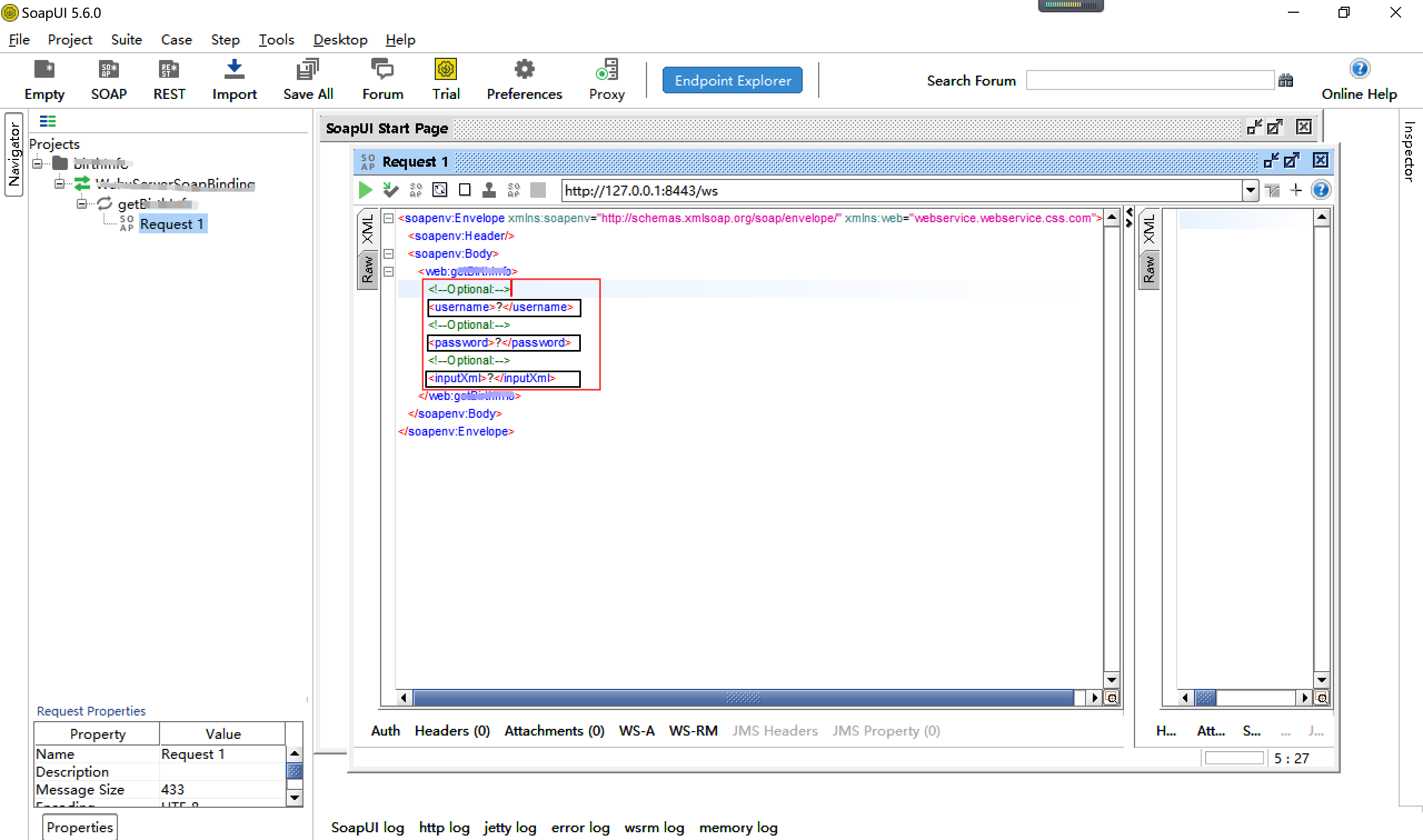This screenshot has height=840, width=1423.
Task: Switch request editor to XML tab
Action: click(x=367, y=229)
